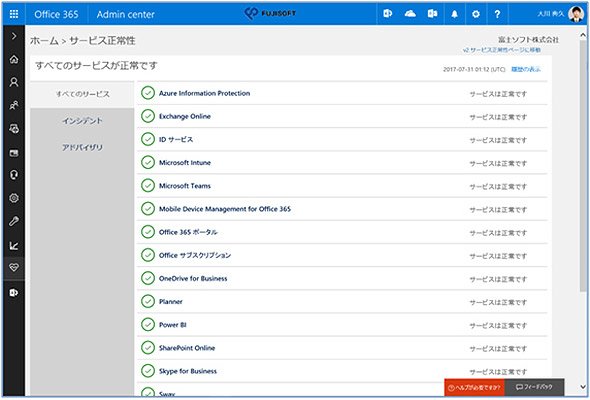Open history view link next to date
This screenshot has height=400, width=590.
coord(526,69)
